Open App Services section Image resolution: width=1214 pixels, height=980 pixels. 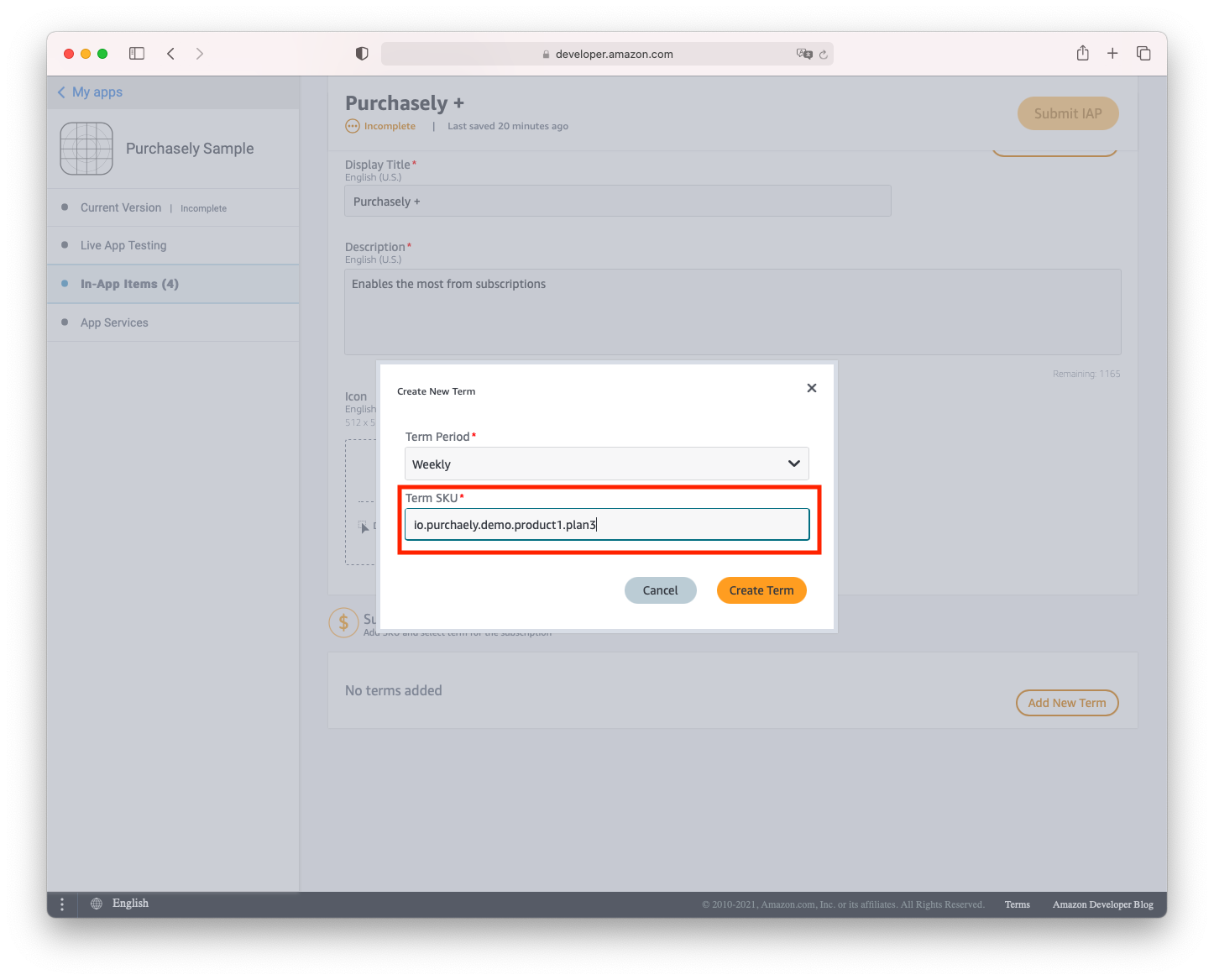point(173,322)
